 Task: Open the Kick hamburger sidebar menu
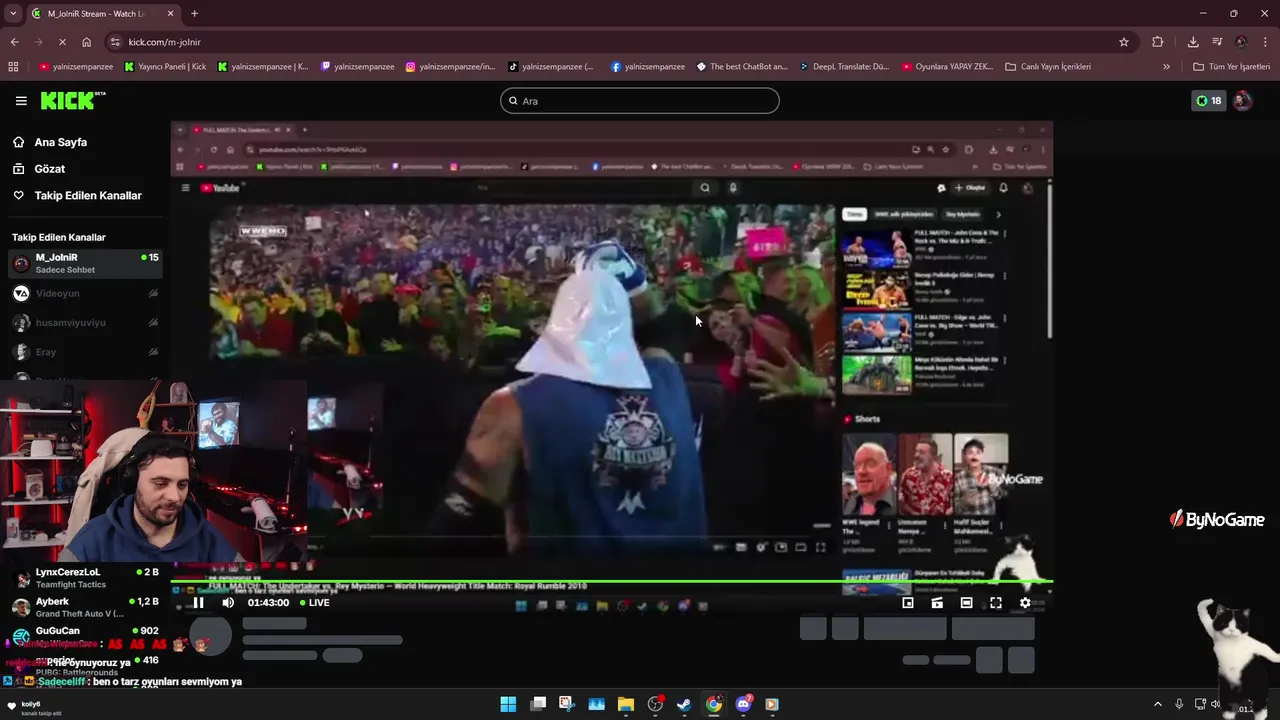21,101
